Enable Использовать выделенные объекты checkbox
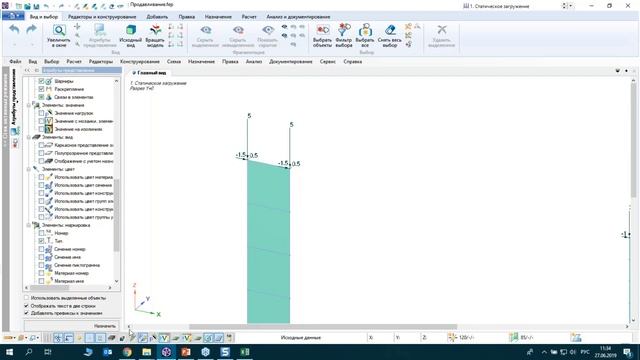 coord(27,298)
